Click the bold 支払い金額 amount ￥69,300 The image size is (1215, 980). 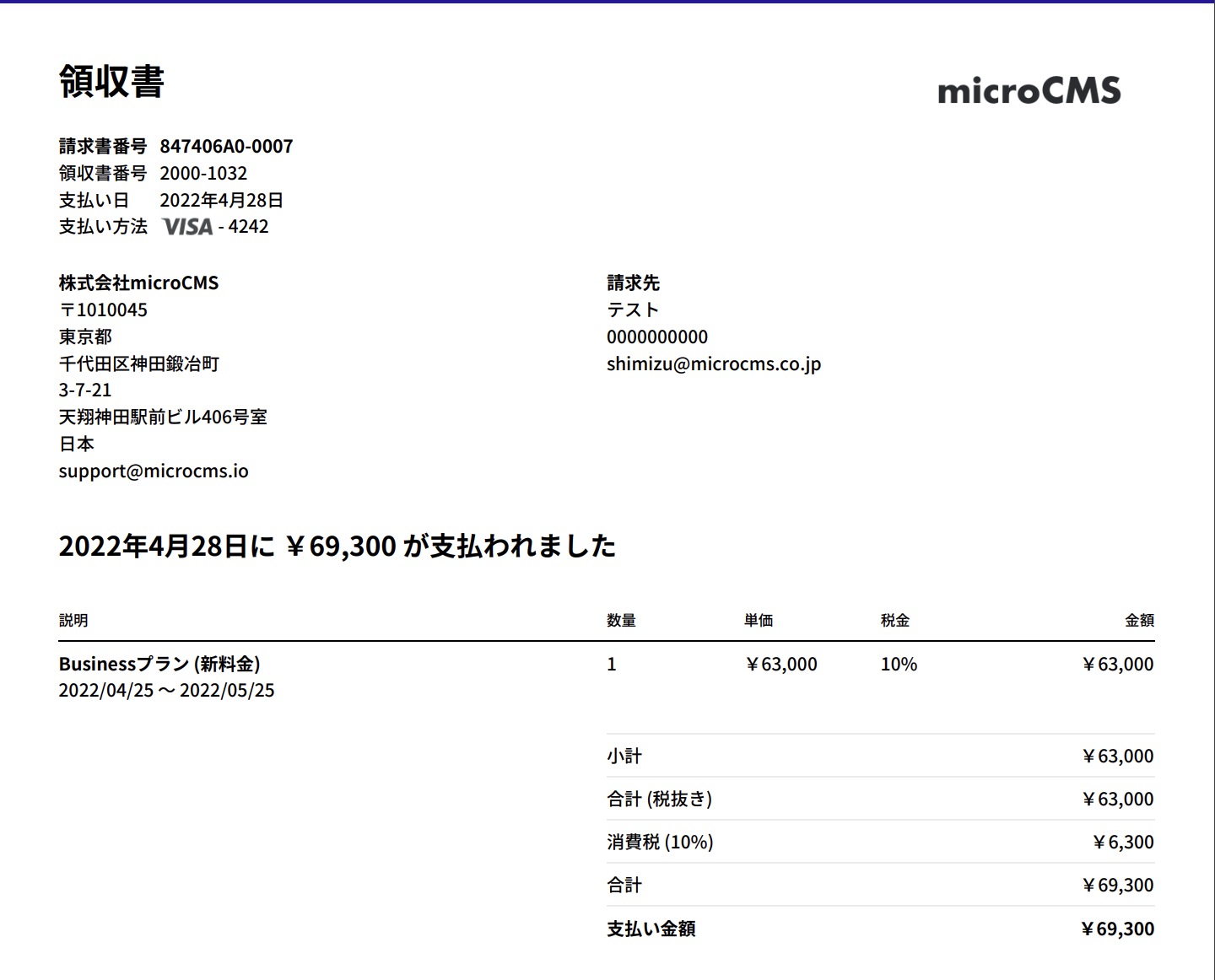click(1116, 929)
